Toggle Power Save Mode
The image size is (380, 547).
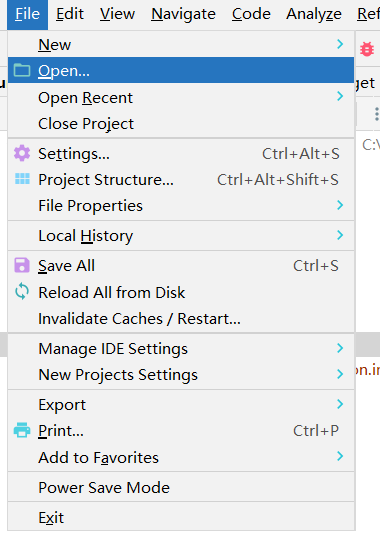(x=181, y=487)
